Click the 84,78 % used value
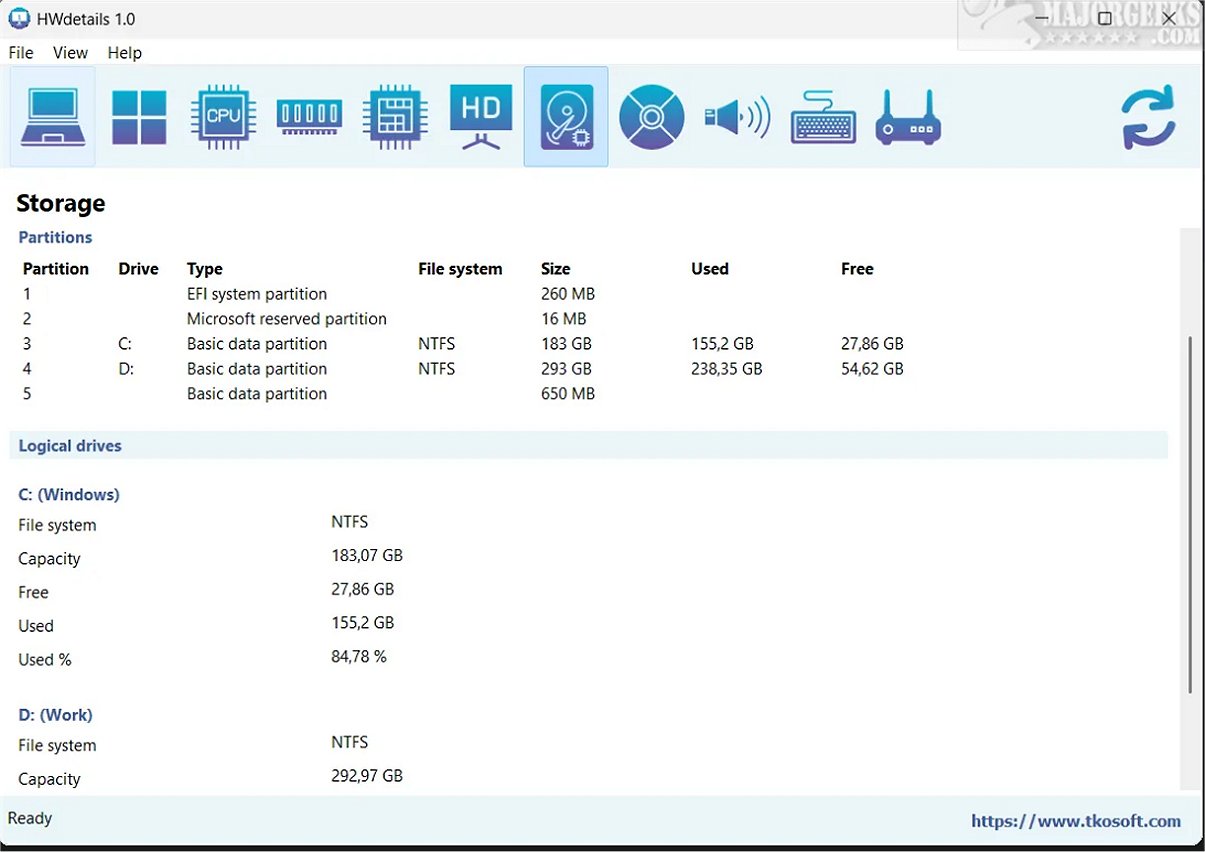1205x852 pixels. click(x=359, y=657)
